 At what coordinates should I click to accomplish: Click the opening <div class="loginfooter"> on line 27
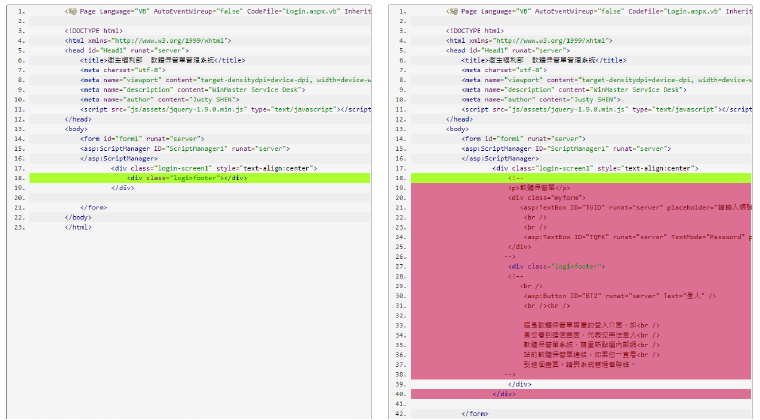coord(556,266)
